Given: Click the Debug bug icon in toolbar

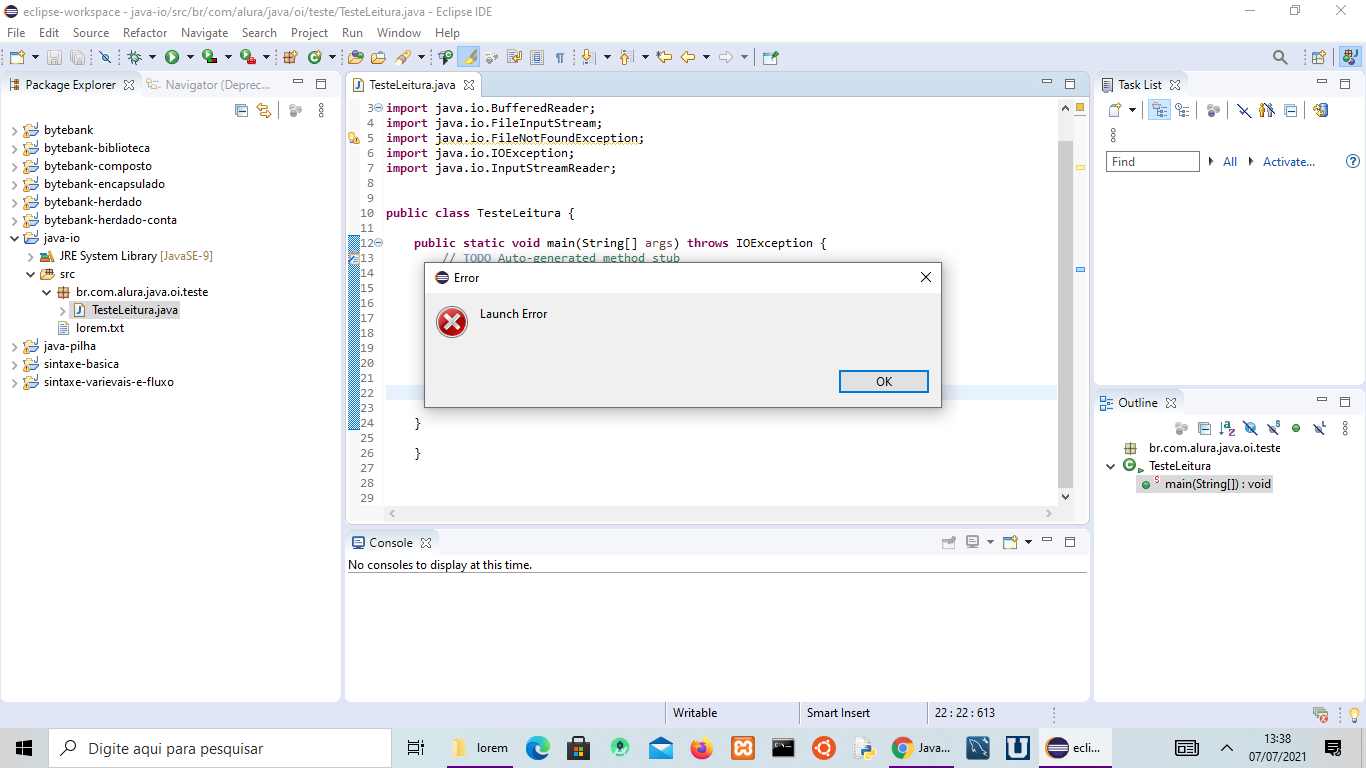Looking at the screenshot, I should tap(135, 58).
